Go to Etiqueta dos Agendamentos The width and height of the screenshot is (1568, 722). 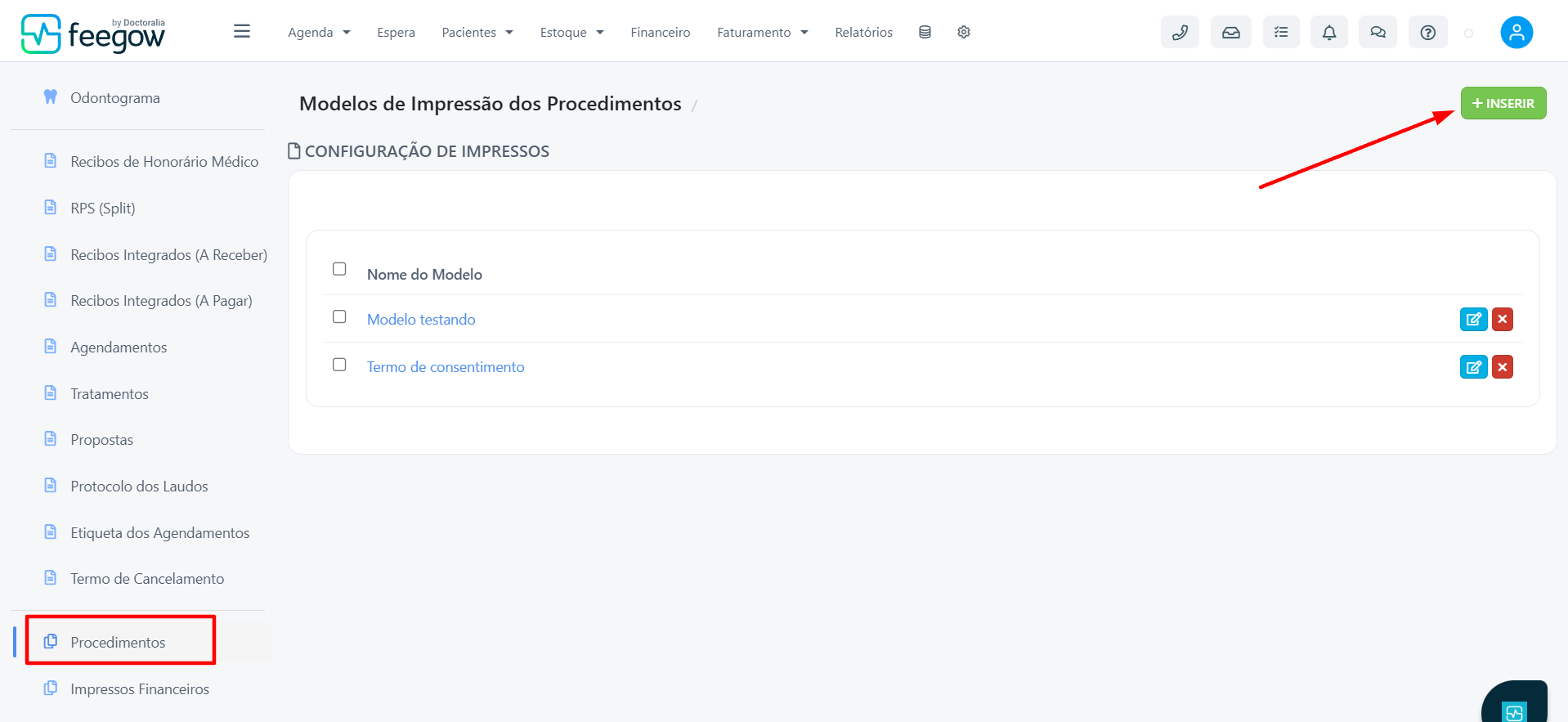(x=160, y=533)
